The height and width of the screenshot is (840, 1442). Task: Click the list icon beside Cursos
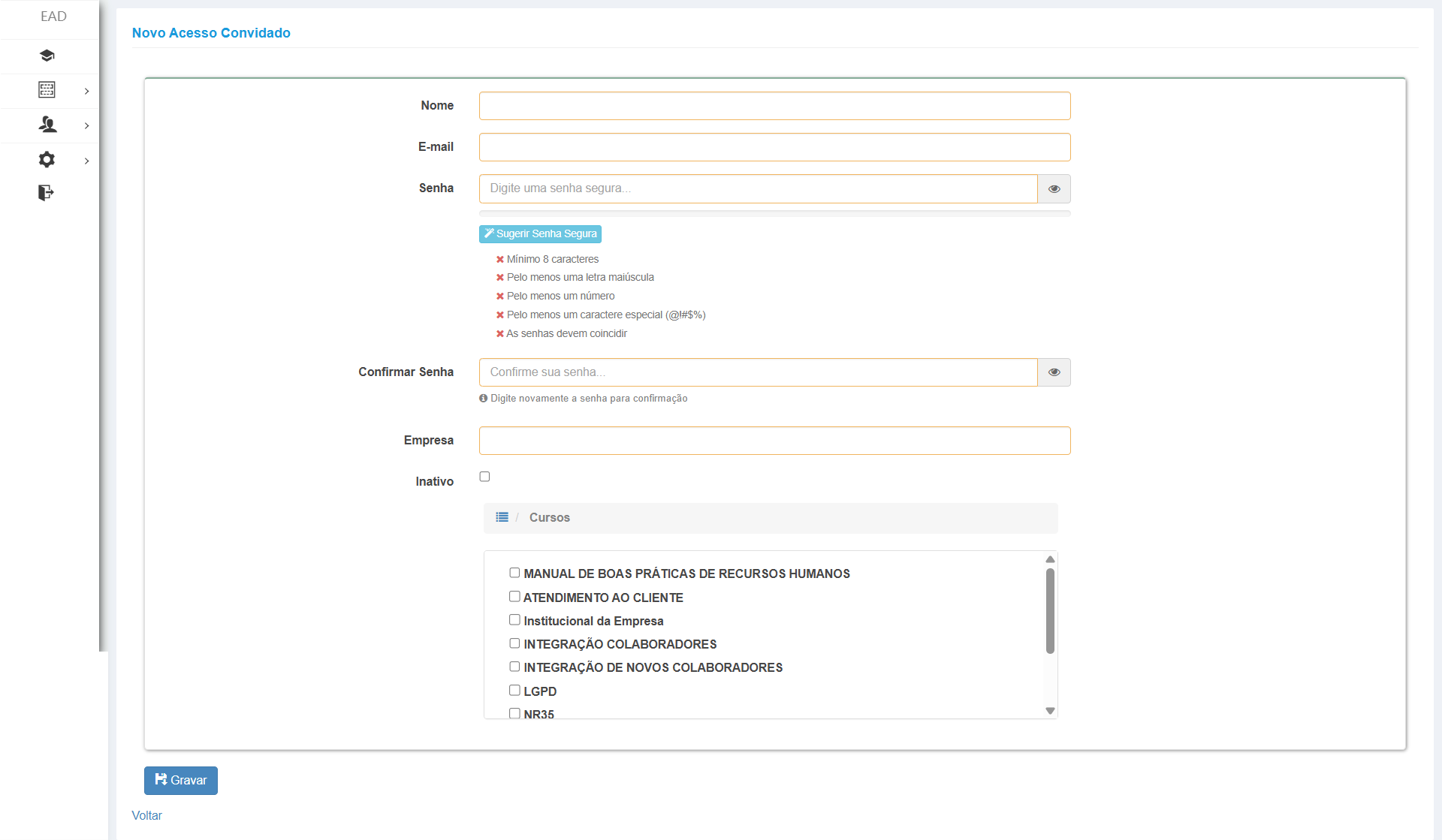coord(502,517)
